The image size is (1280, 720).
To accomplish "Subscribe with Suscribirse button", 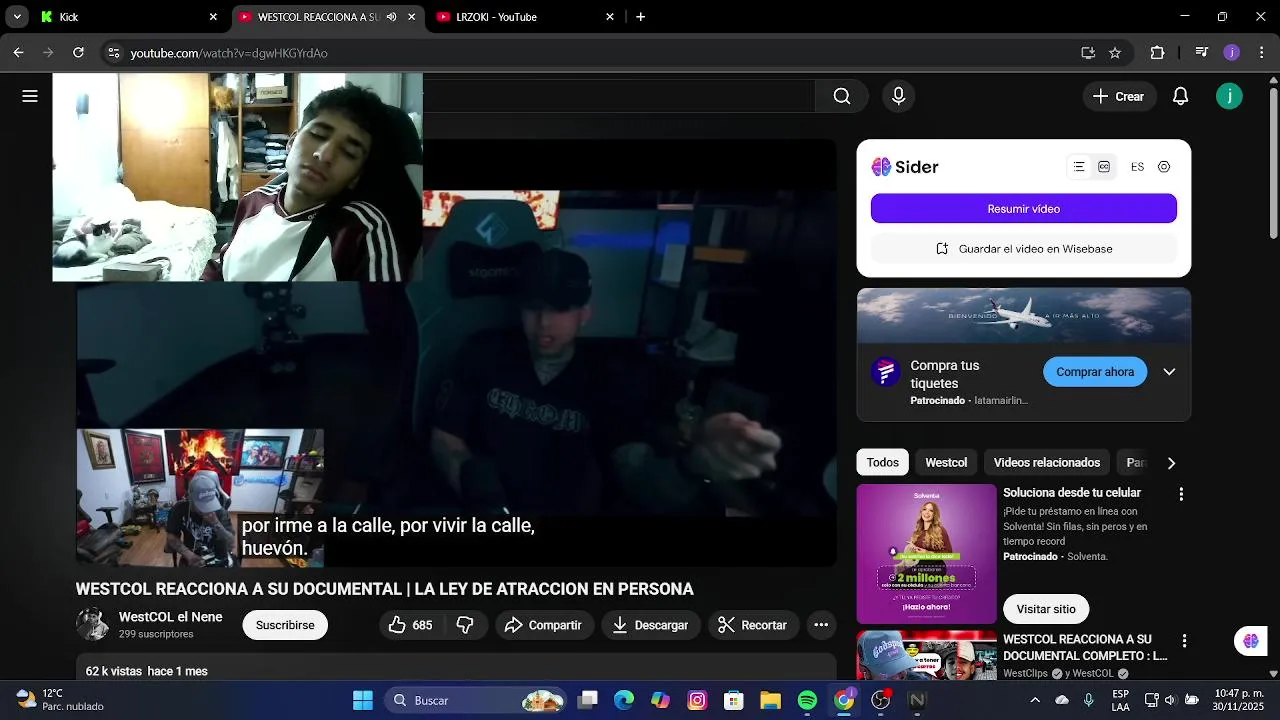I will tap(285, 625).
